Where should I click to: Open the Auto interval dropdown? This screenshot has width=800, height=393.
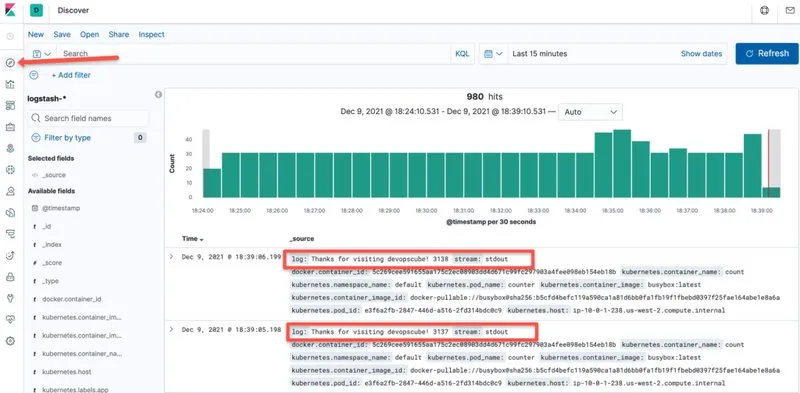(x=590, y=112)
